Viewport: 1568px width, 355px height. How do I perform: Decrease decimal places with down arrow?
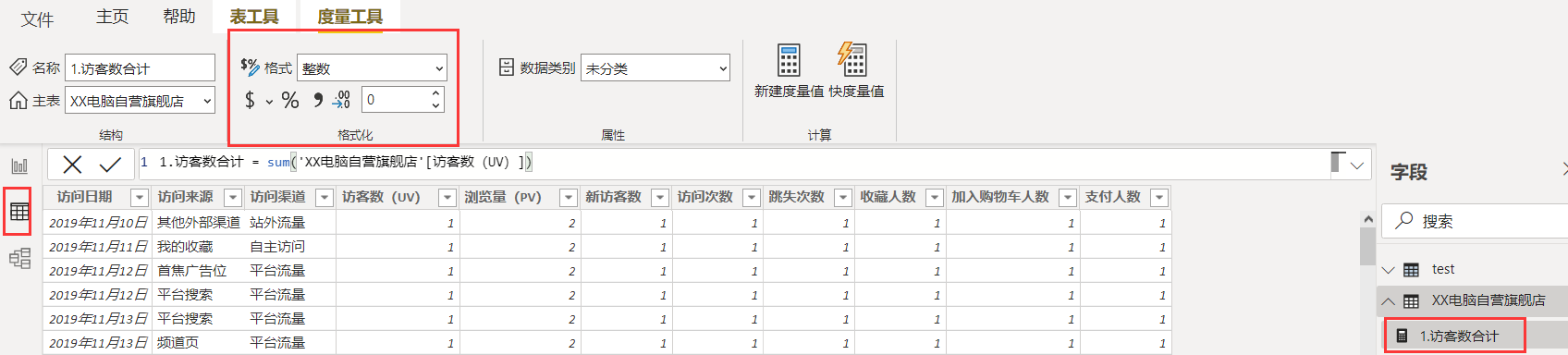[x=436, y=106]
